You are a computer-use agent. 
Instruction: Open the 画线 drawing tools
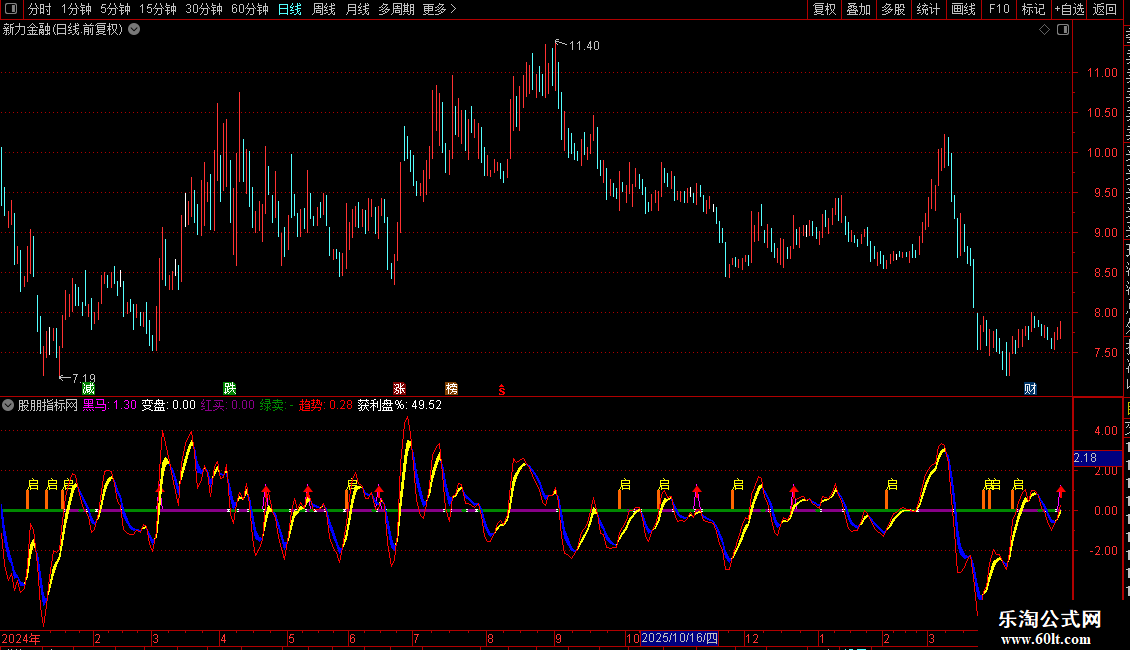coord(963,9)
